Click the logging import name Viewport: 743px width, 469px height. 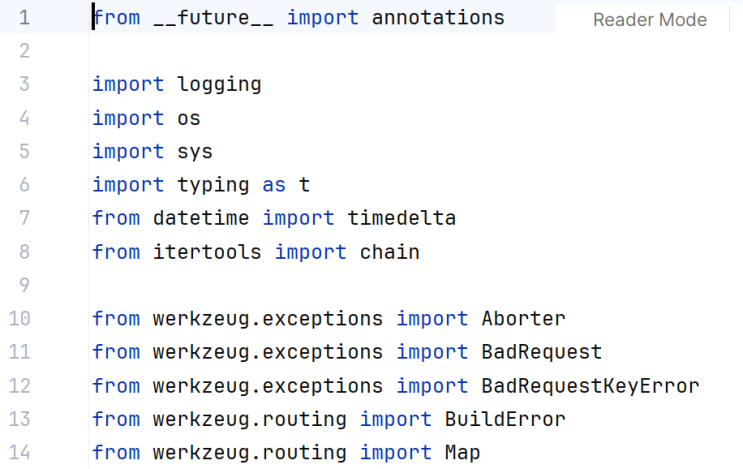[x=219, y=85]
